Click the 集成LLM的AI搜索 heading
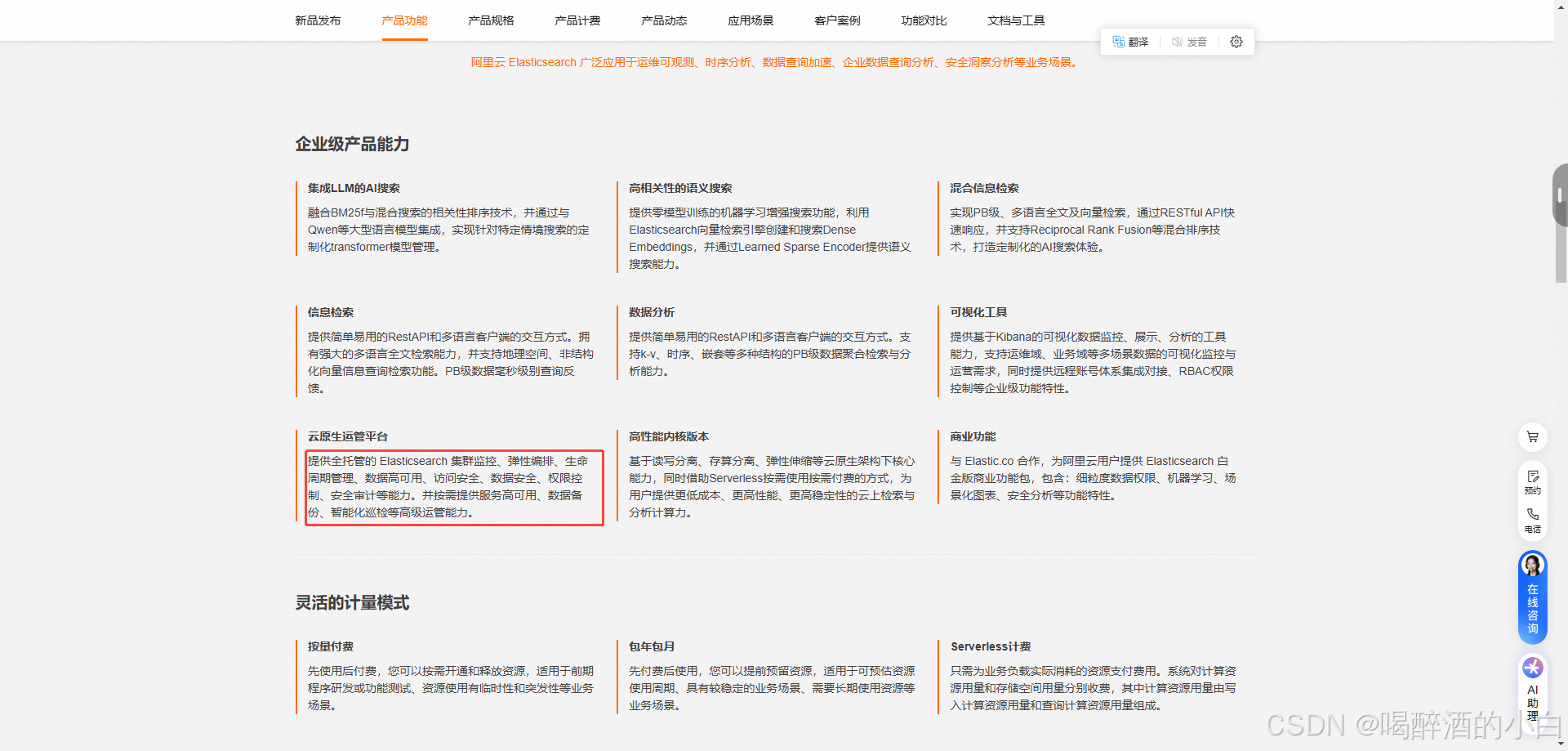 click(354, 188)
